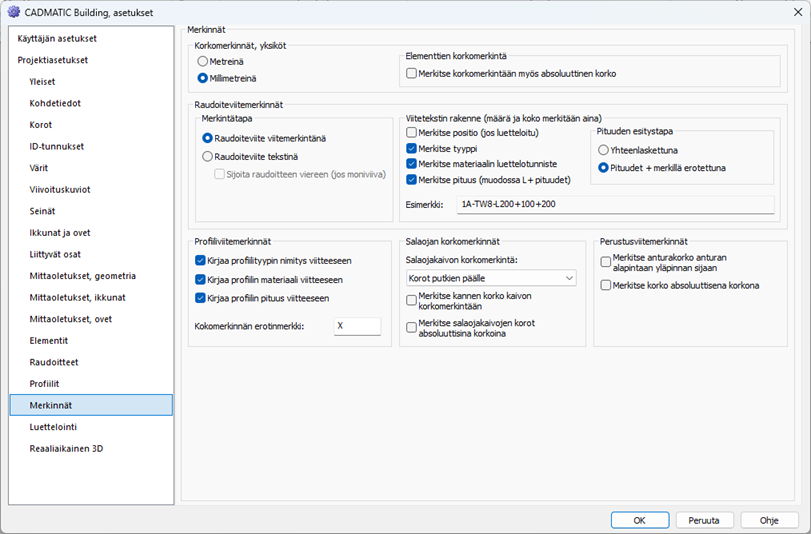Enable absolute elevation in element marking
This screenshot has width=811, height=534.
(411, 73)
